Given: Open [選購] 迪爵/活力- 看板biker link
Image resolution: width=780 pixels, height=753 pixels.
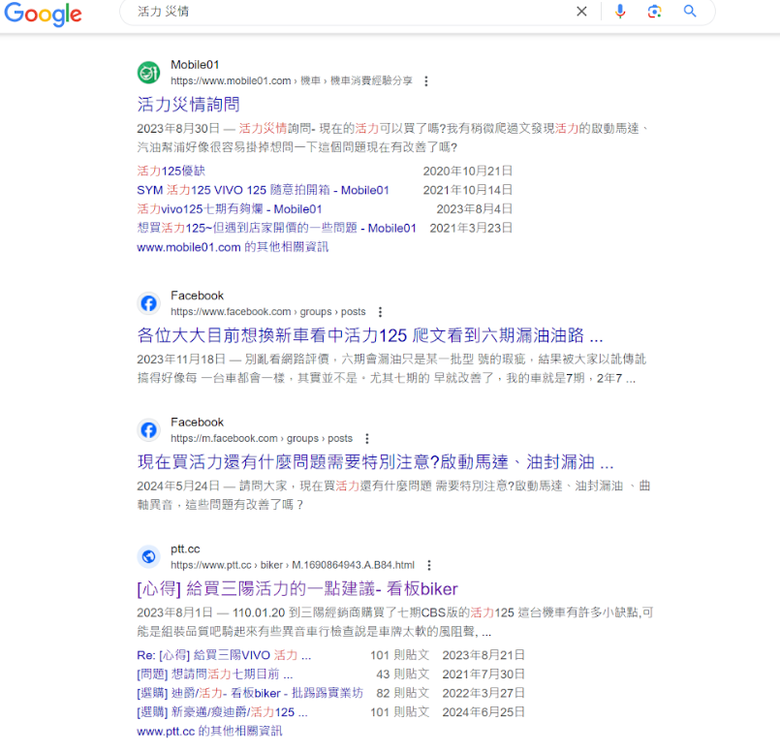Looking at the screenshot, I should coord(250,693).
